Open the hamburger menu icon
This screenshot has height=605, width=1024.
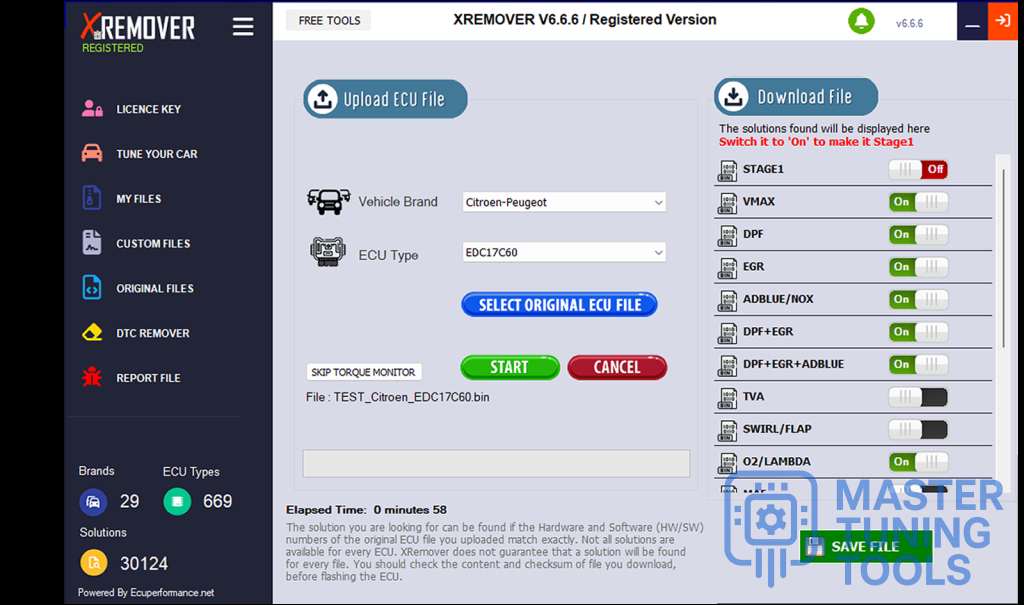[x=243, y=27]
